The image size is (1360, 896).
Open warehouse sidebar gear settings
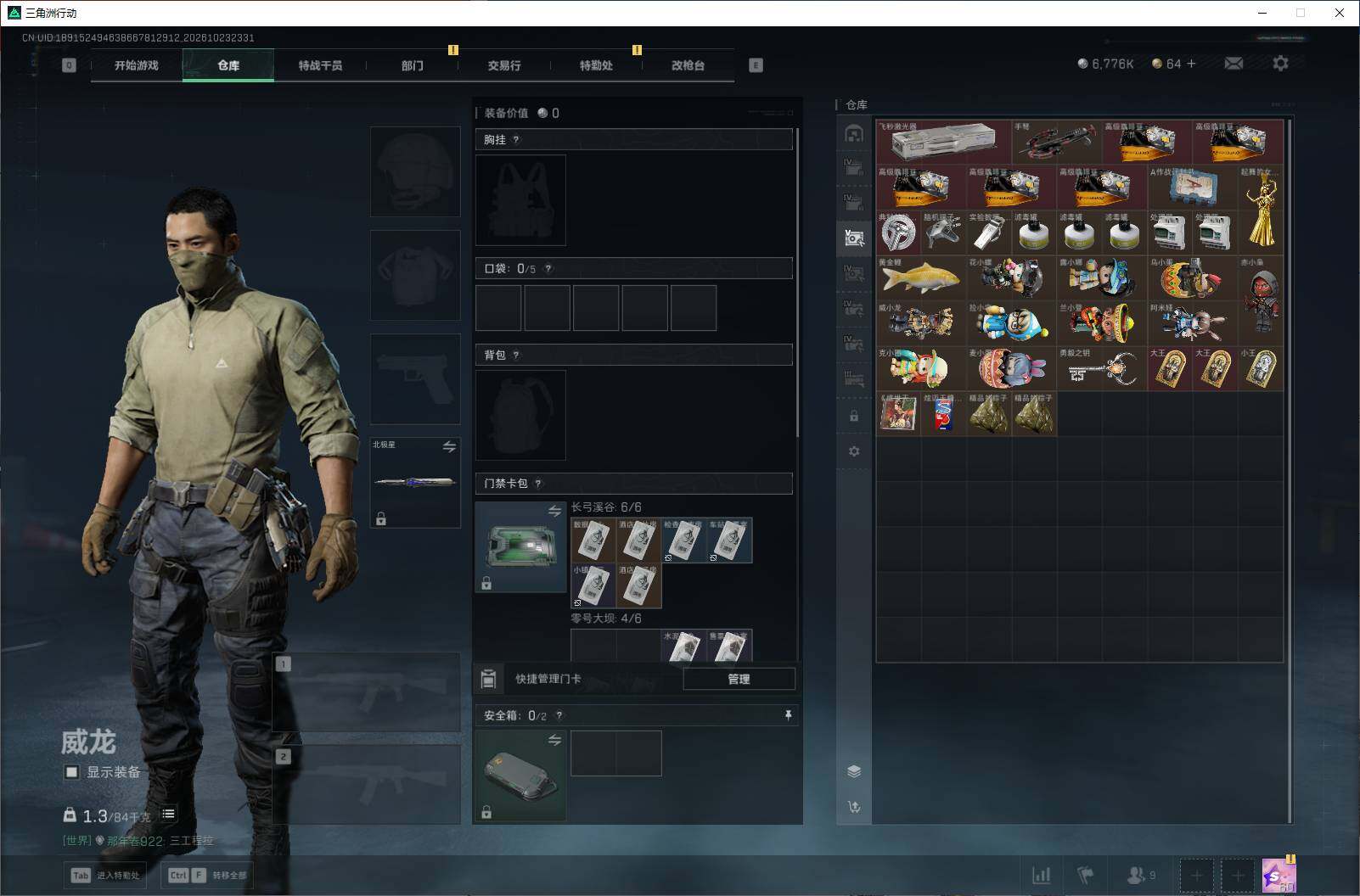[854, 451]
